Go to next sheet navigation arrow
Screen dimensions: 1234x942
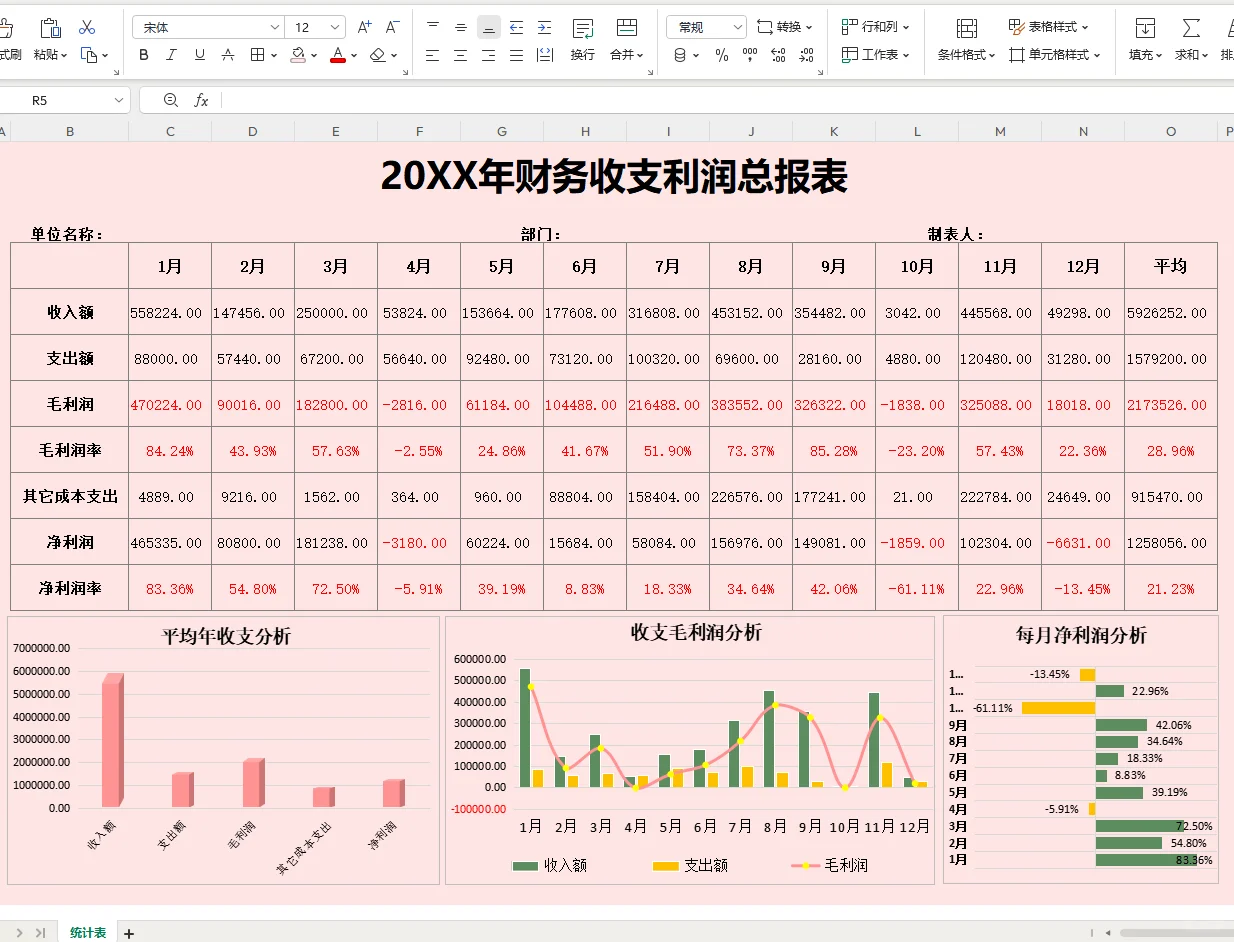coord(20,933)
